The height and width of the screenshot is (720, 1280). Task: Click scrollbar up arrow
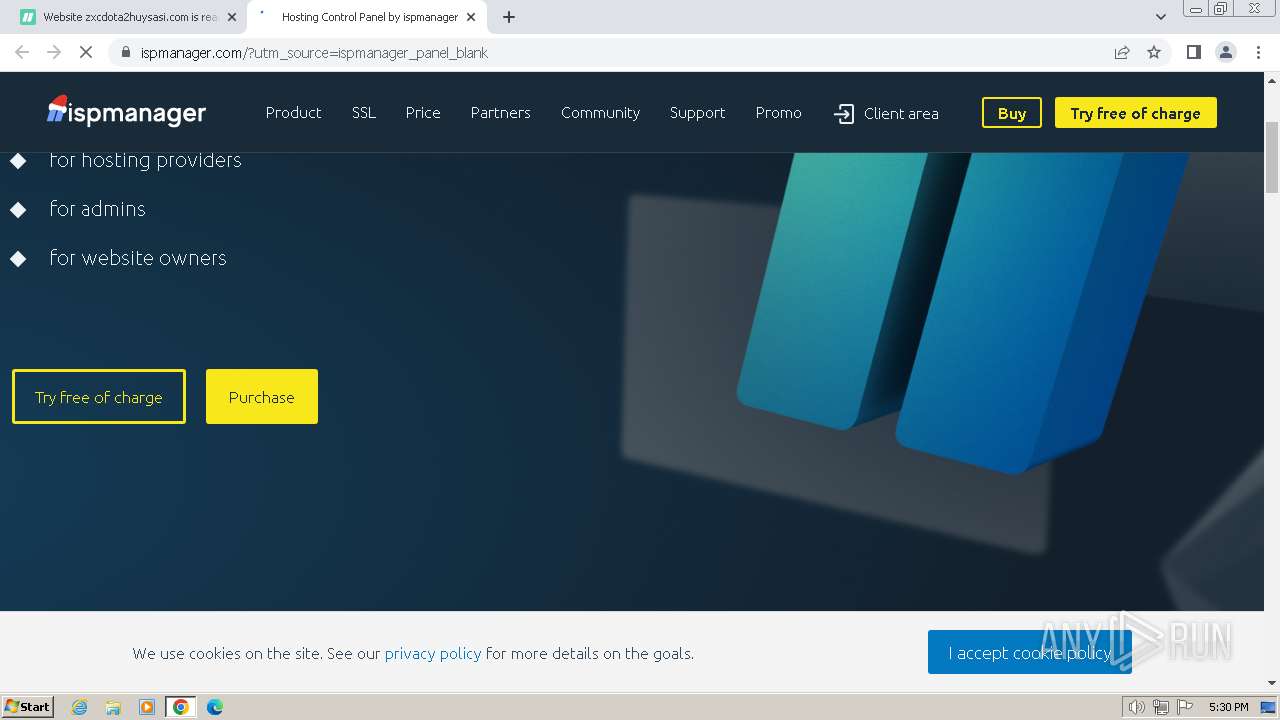click(x=1272, y=80)
